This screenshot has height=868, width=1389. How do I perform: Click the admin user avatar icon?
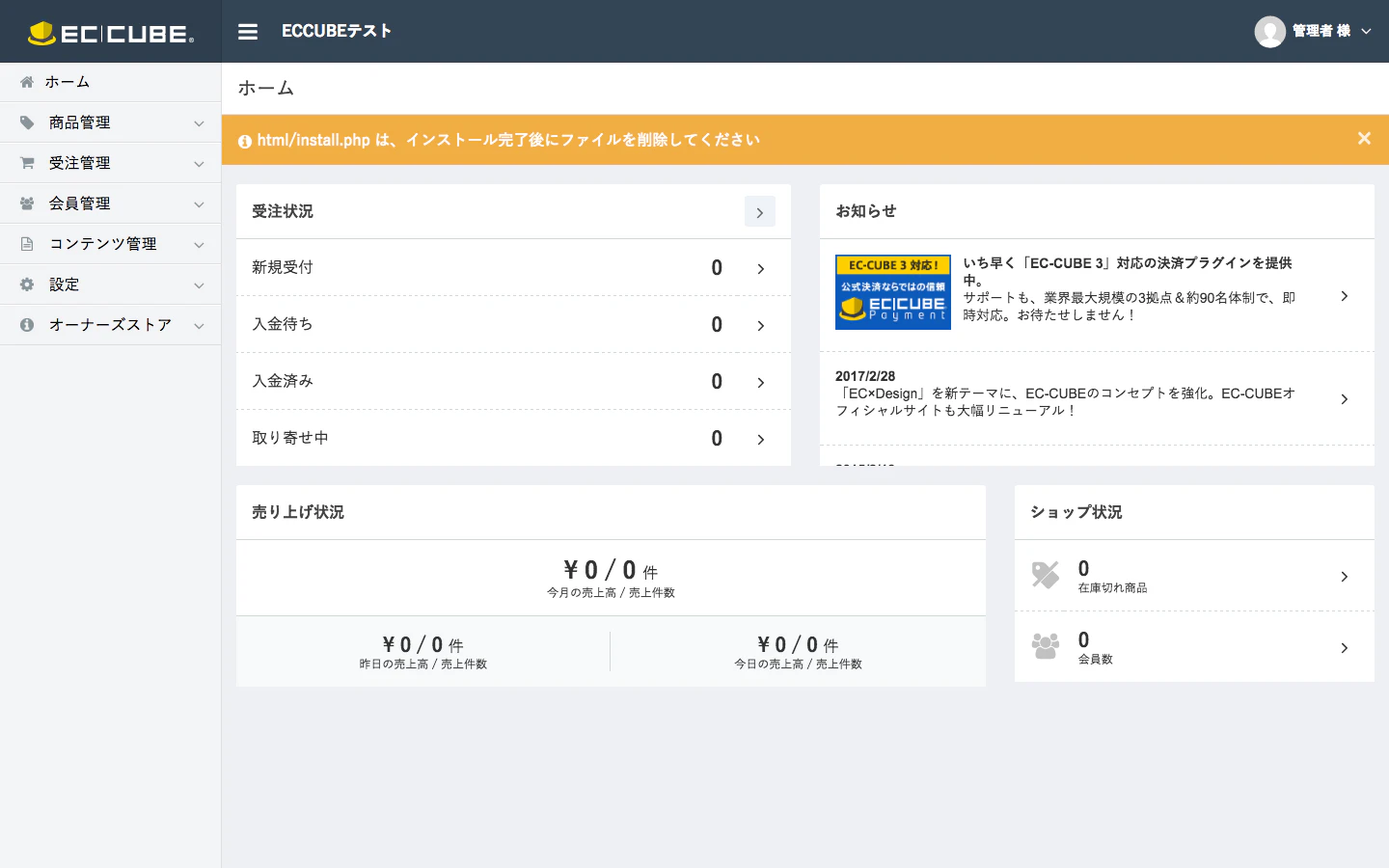[x=1270, y=32]
